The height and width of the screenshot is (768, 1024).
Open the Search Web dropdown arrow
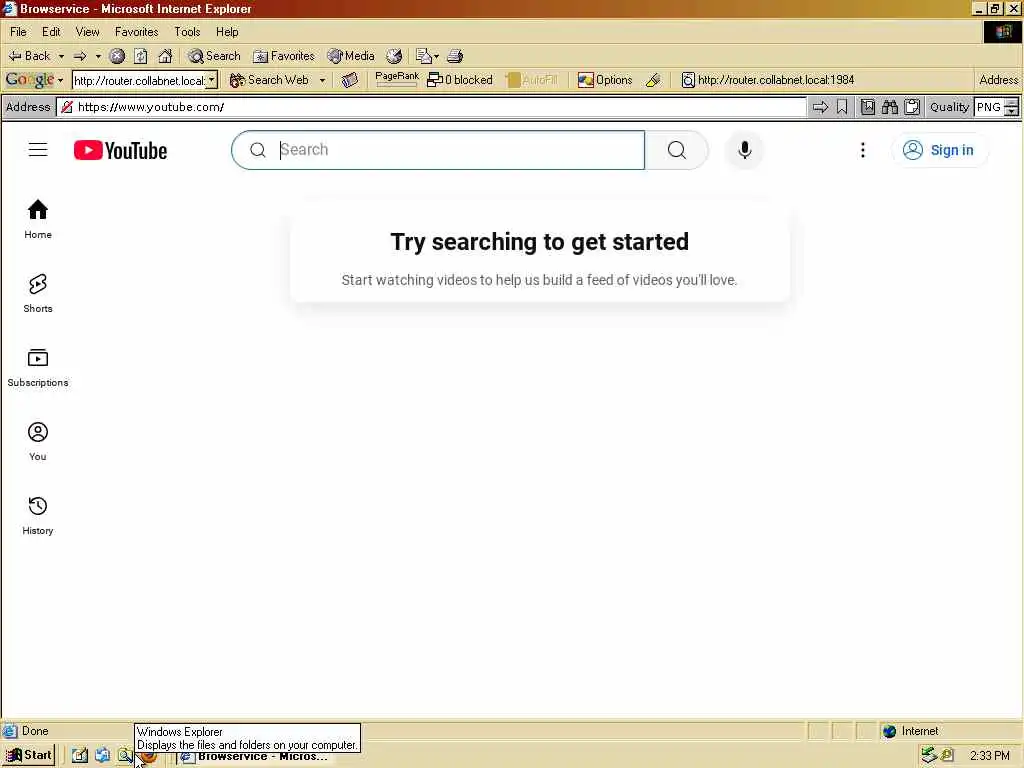322,80
